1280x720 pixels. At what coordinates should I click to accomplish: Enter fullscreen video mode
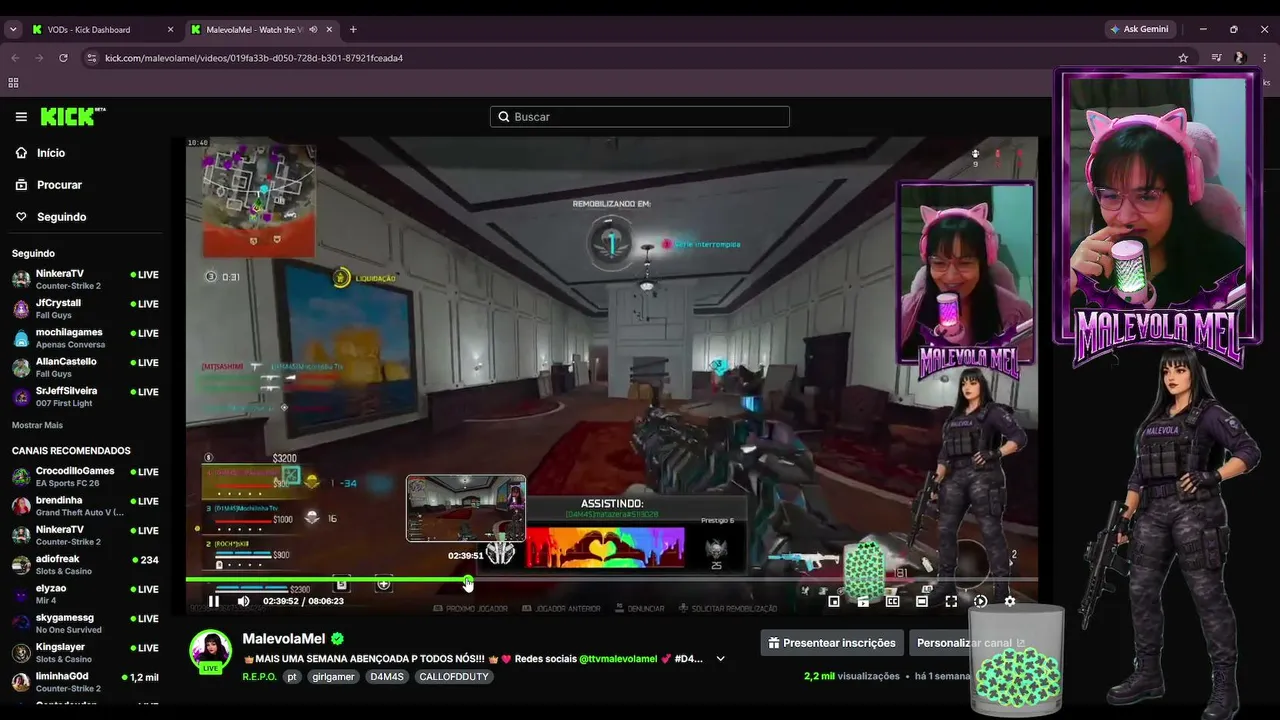pyautogui.click(x=951, y=601)
